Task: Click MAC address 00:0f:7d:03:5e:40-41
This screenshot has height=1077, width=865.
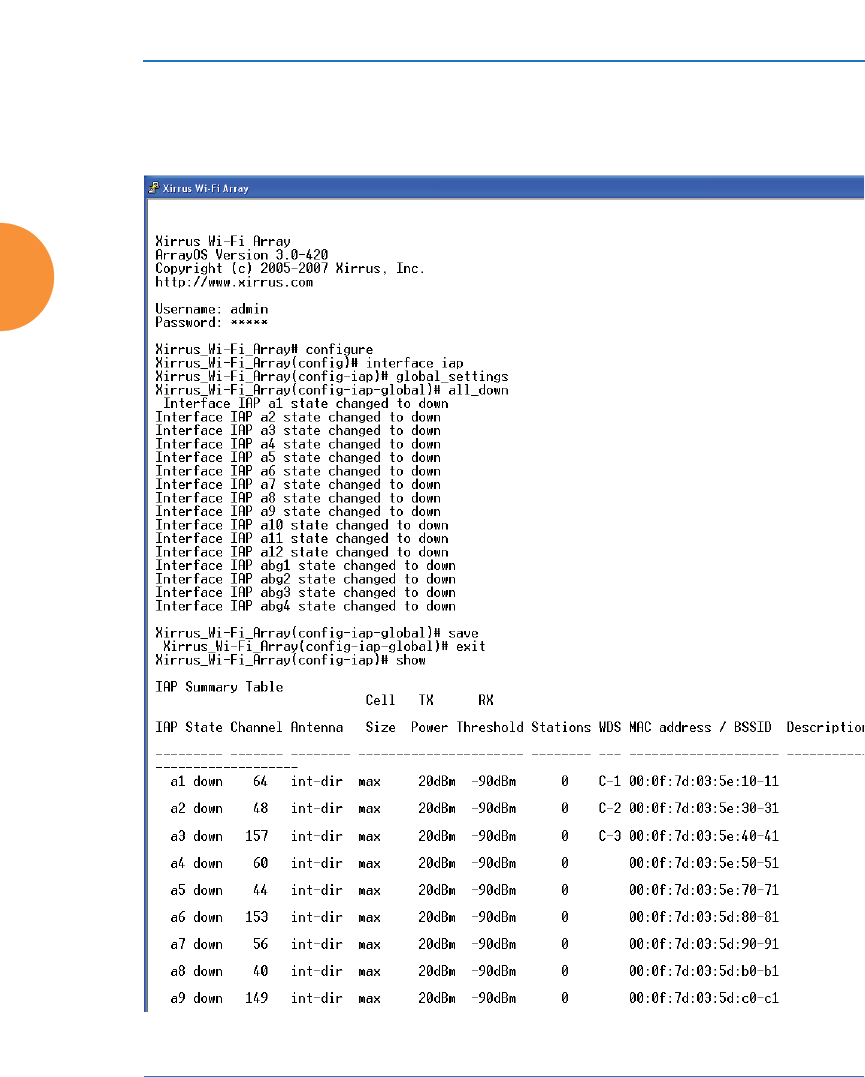Action: click(x=704, y=836)
